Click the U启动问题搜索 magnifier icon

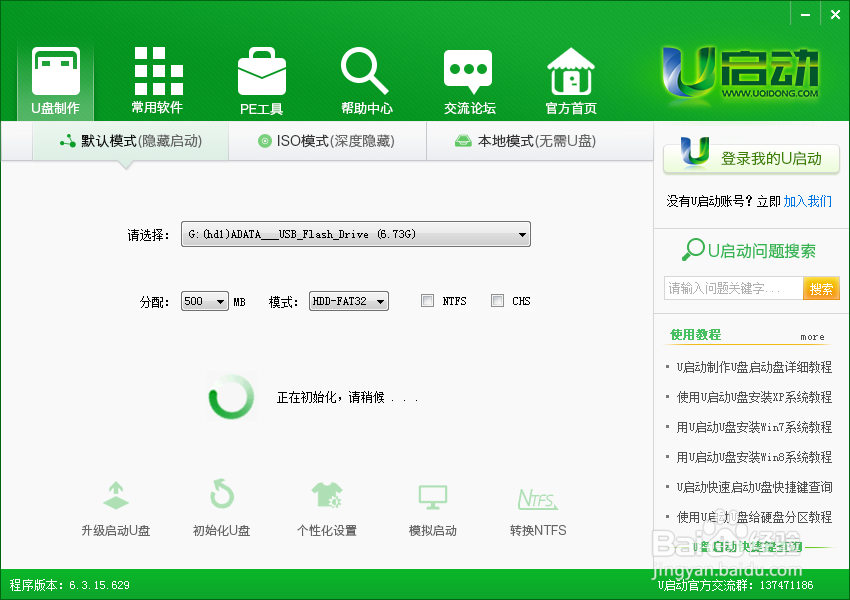point(693,250)
